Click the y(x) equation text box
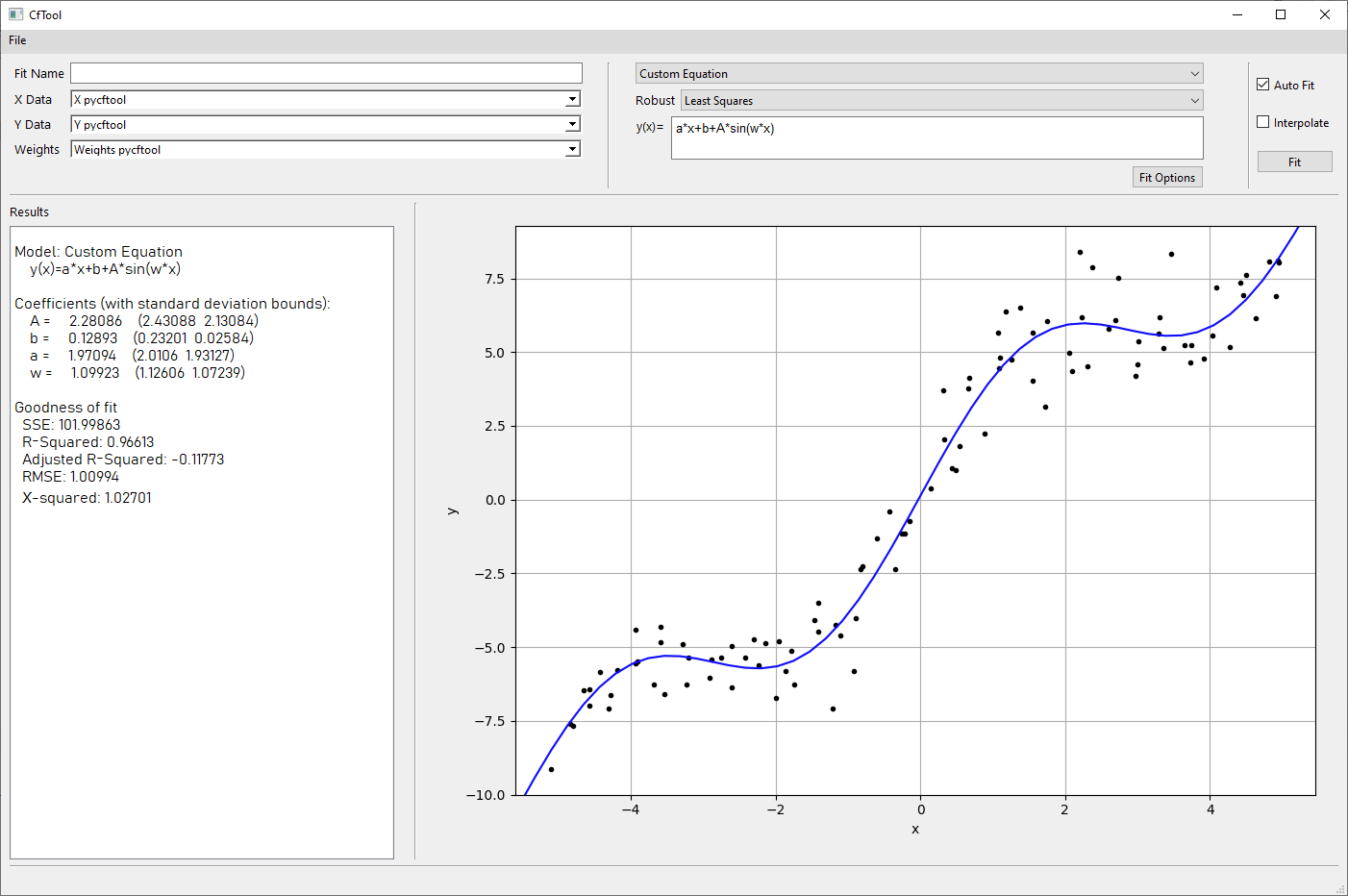 tap(936, 137)
